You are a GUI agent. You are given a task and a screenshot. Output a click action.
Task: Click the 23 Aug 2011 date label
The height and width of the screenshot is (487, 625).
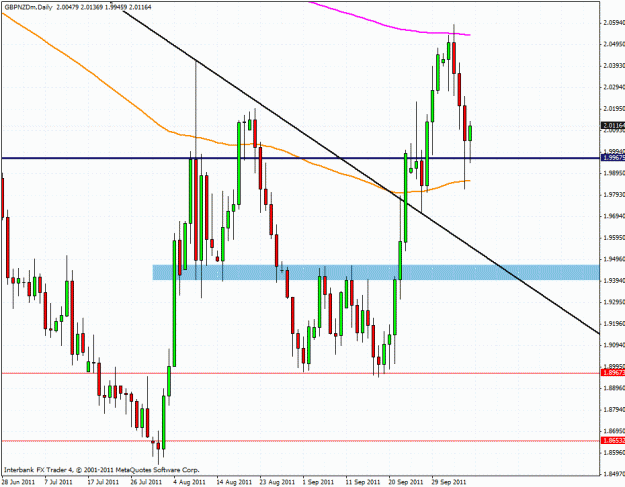point(277,482)
